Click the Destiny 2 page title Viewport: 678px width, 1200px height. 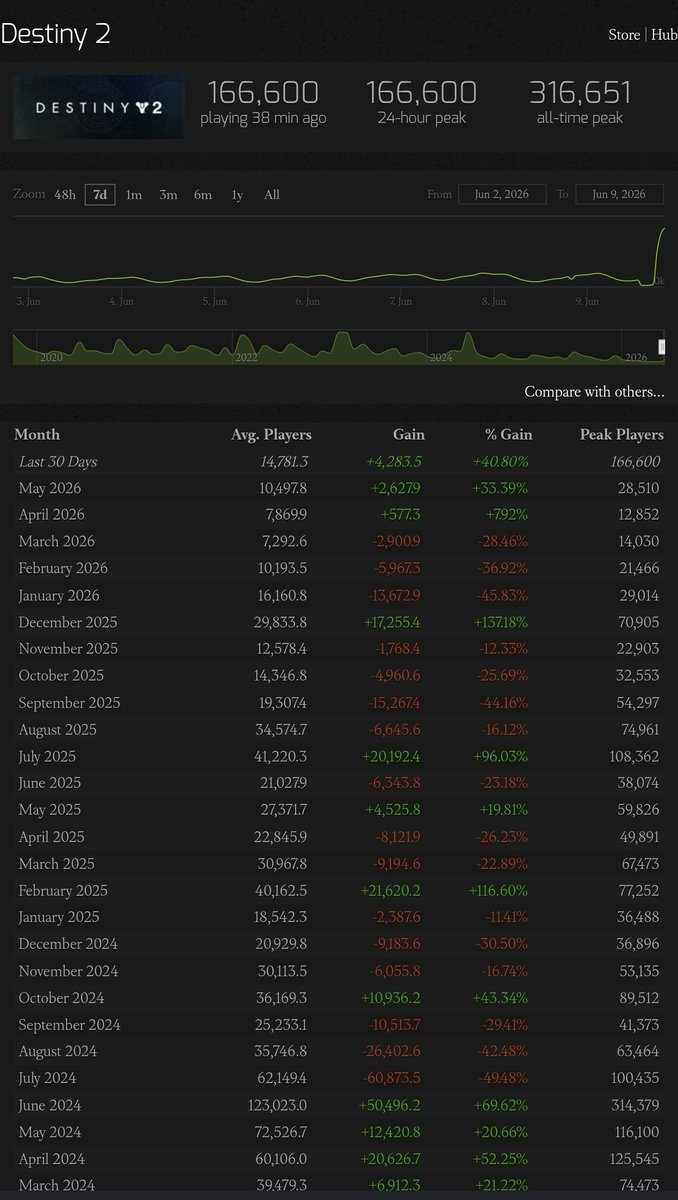(x=56, y=34)
